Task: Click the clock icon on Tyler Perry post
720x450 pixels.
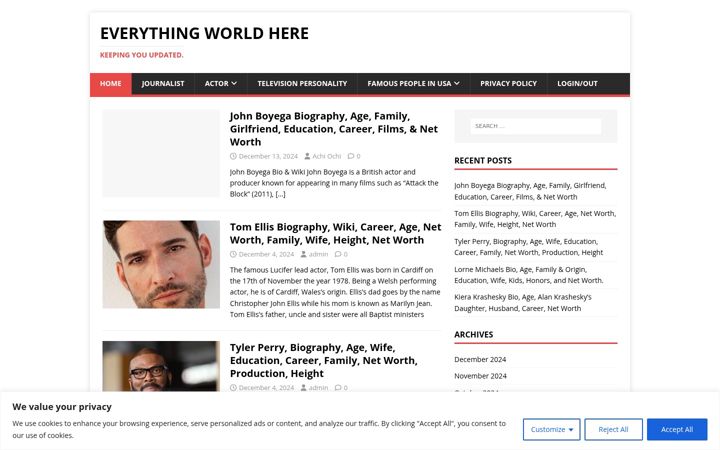Action: click(233, 388)
